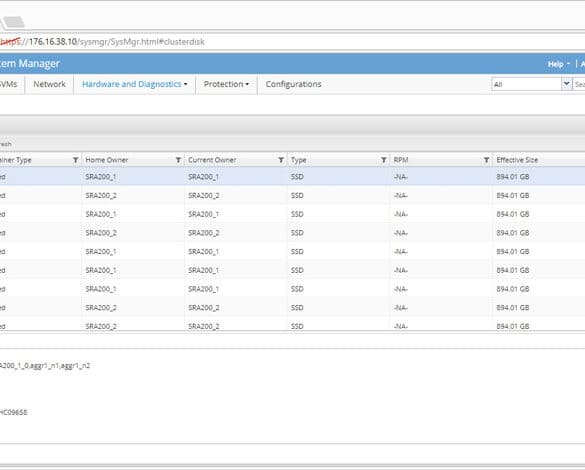Sort by Current Owner column header
The height and width of the screenshot is (470, 585).
212,160
